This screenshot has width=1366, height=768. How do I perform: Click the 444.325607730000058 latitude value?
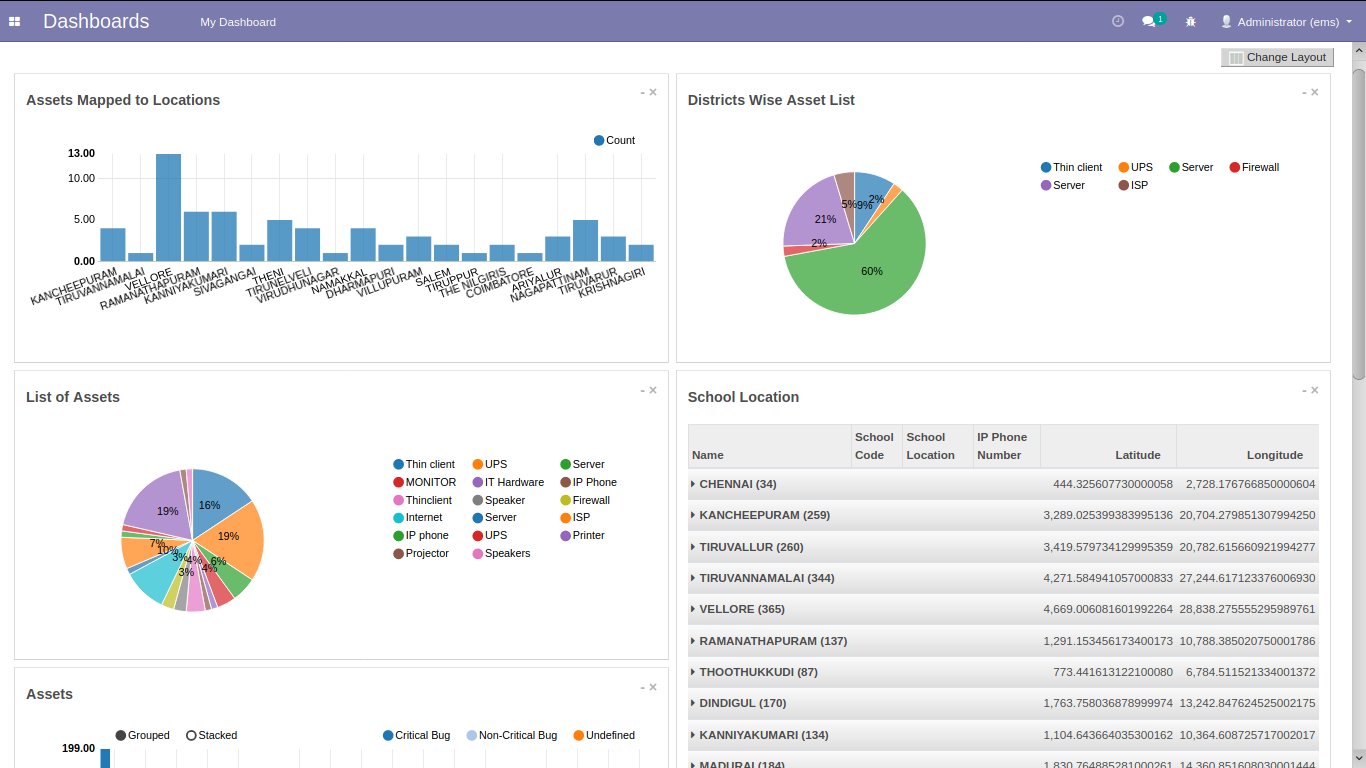[1113, 484]
